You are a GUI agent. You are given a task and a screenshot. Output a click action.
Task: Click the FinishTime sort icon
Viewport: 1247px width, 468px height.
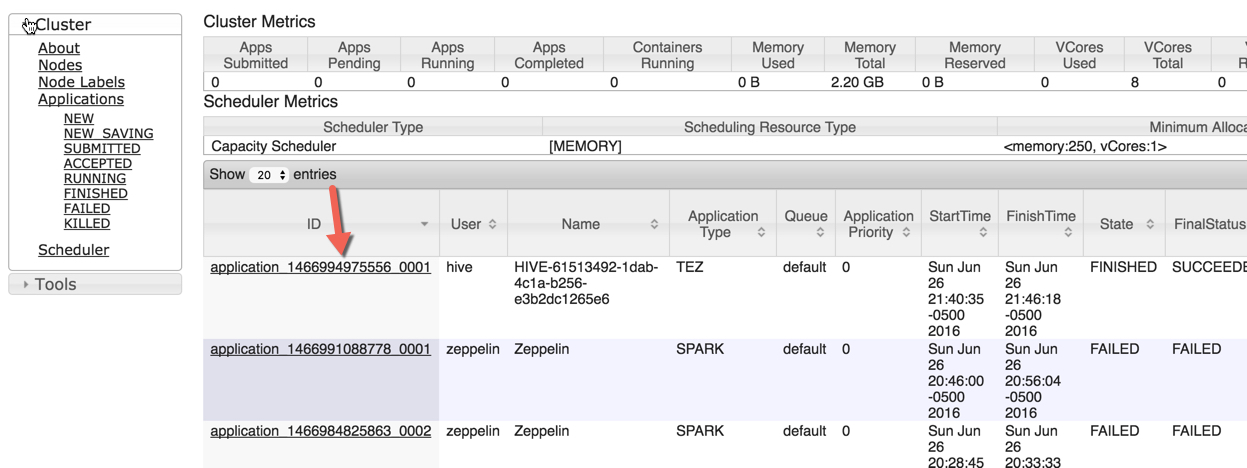click(x=1068, y=233)
